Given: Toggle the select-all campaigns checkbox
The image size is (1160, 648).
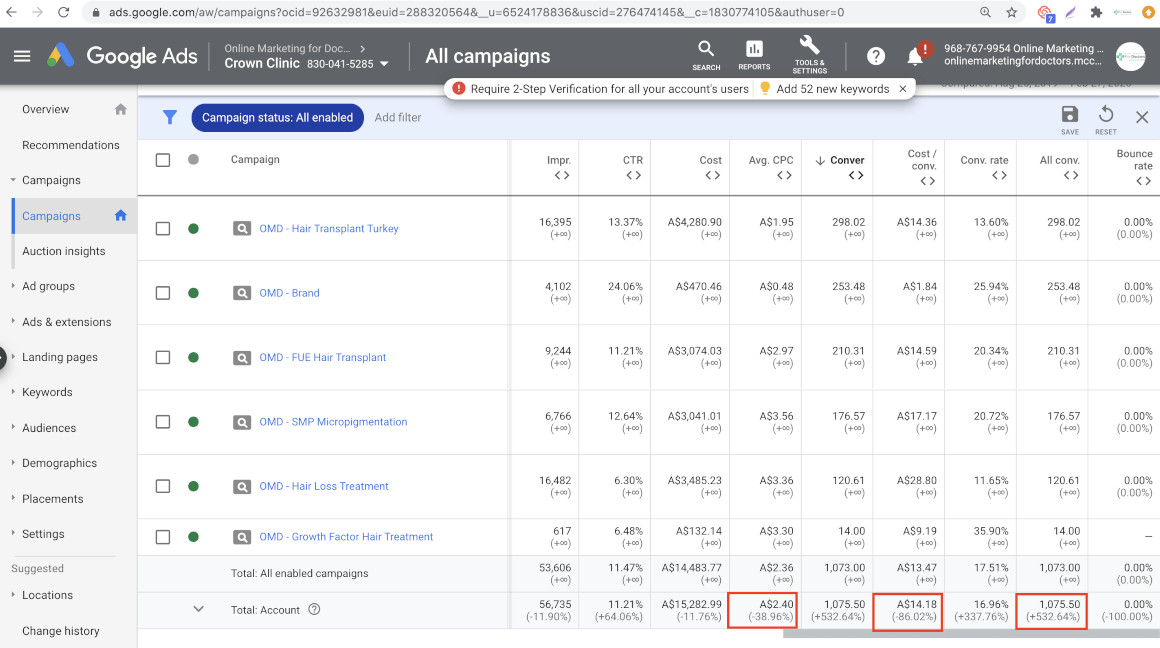Looking at the screenshot, I should click(163, 160).
